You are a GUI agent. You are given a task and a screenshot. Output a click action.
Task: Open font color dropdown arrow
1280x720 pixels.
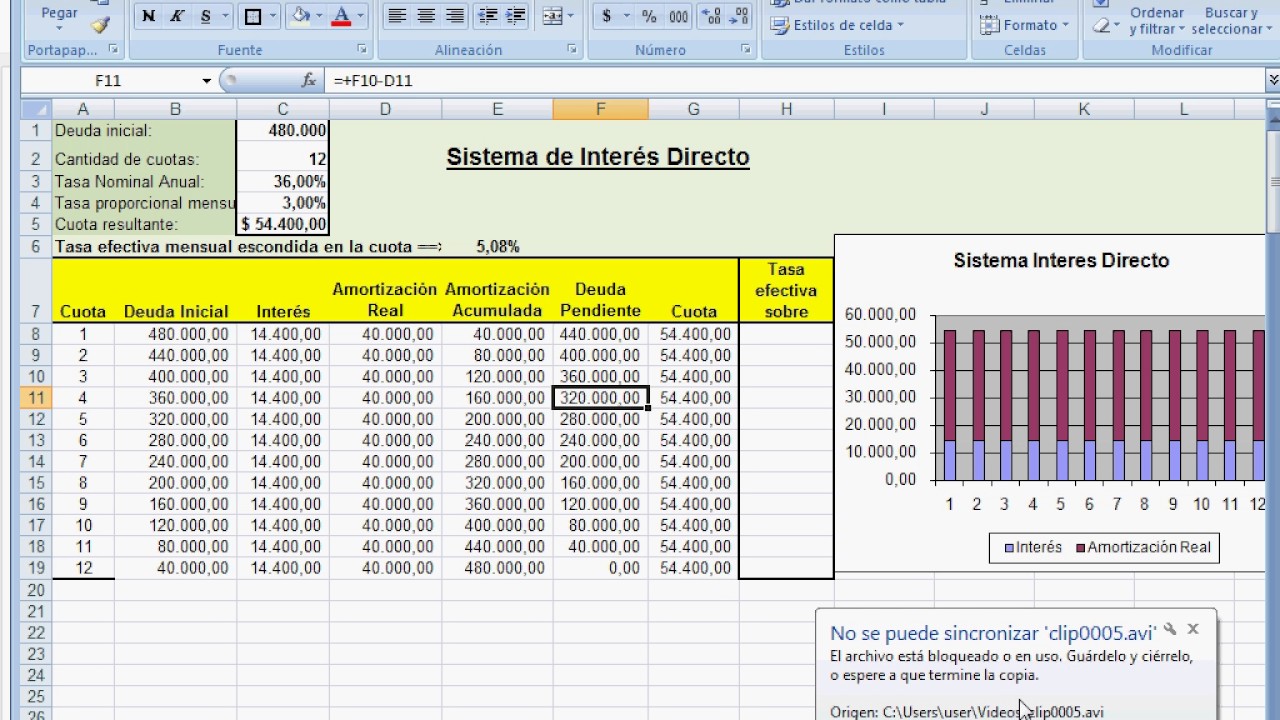(361, 16)
